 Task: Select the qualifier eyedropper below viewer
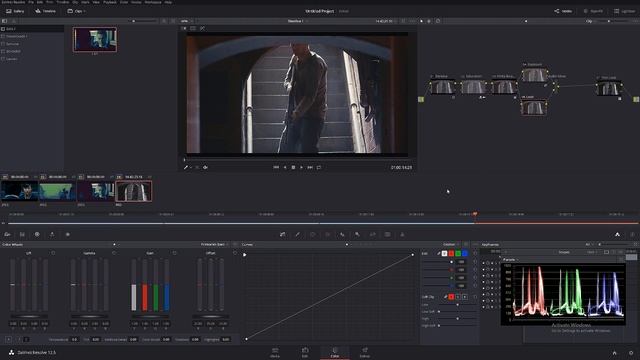coord(186,167)
